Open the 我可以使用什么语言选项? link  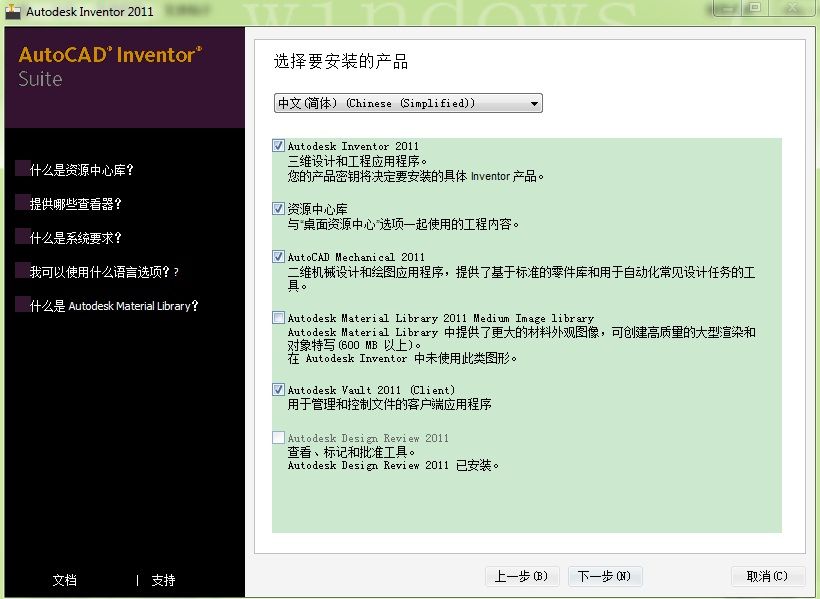coord(104,272)
